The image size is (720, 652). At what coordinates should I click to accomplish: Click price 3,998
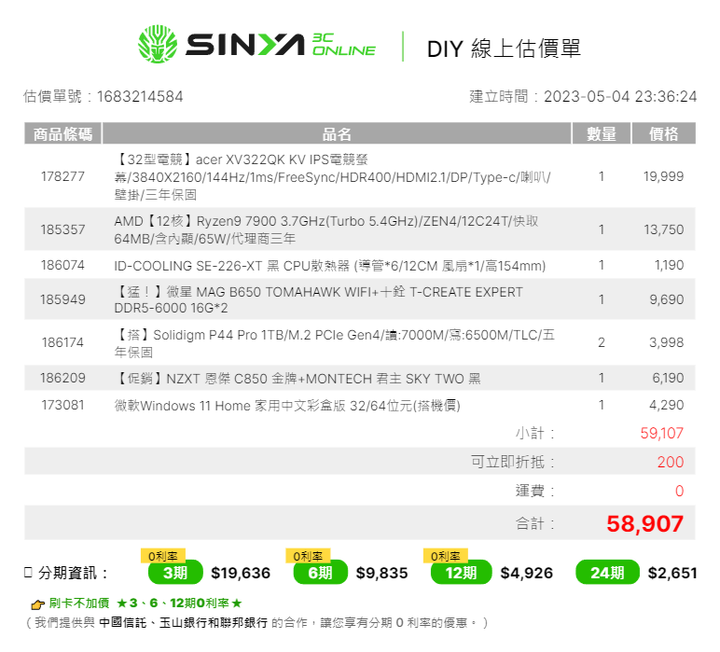tap(666, 343)
